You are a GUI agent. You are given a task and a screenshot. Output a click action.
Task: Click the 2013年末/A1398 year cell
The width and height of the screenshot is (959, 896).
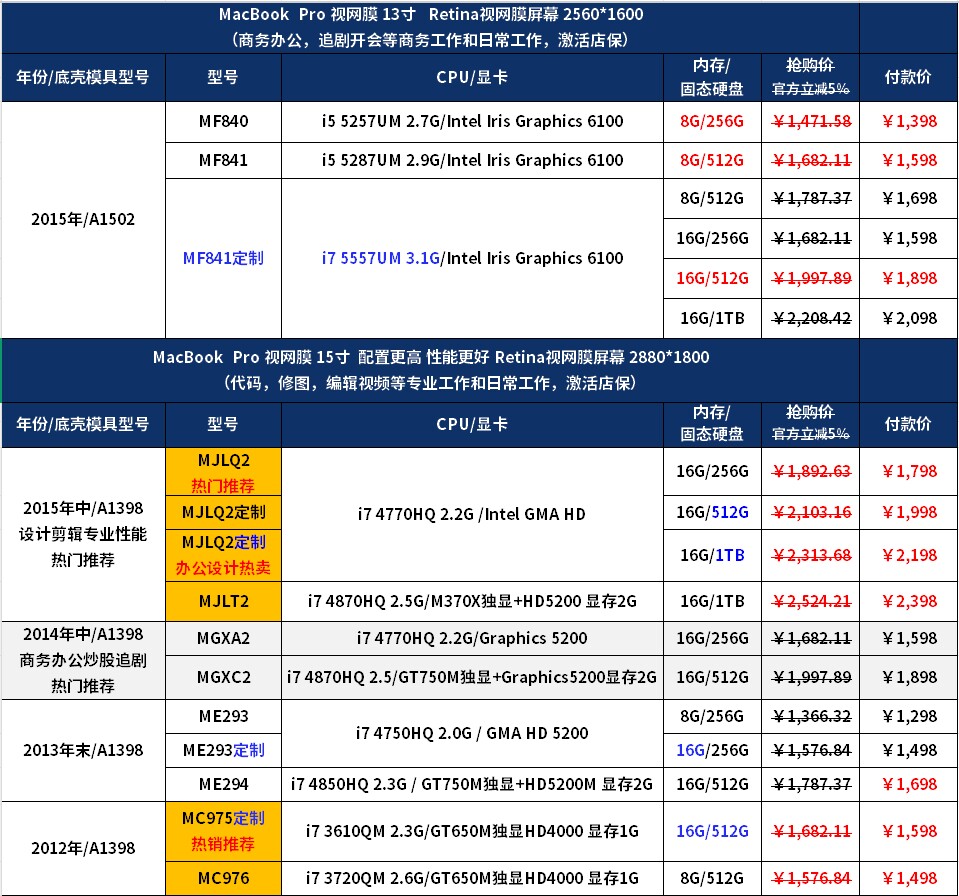click(x=83, y=750)
